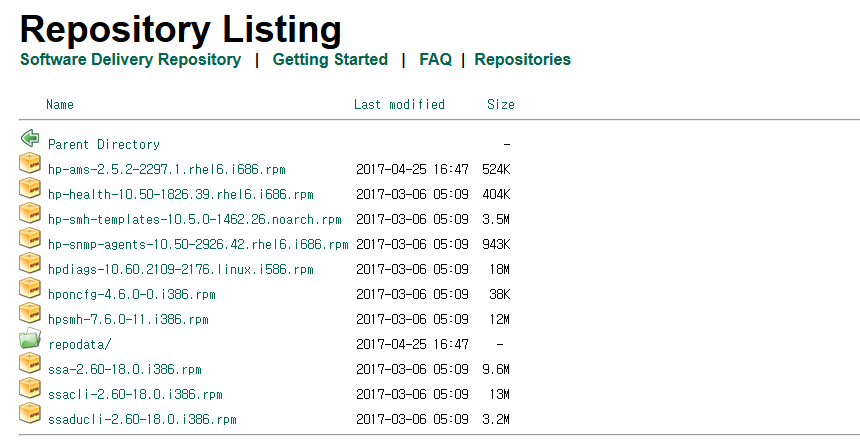
Task: Click the 2017-04-25 16:47 date of hp-ams
Action: (412, 170)
